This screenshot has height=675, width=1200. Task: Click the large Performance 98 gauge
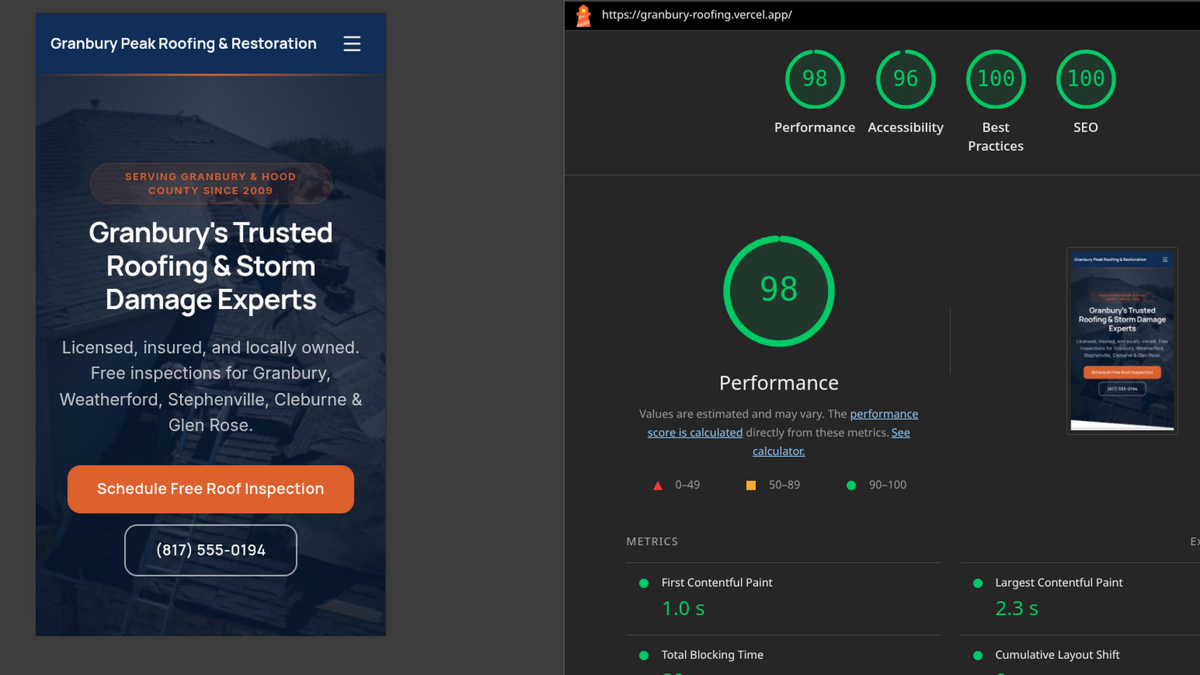779,291
